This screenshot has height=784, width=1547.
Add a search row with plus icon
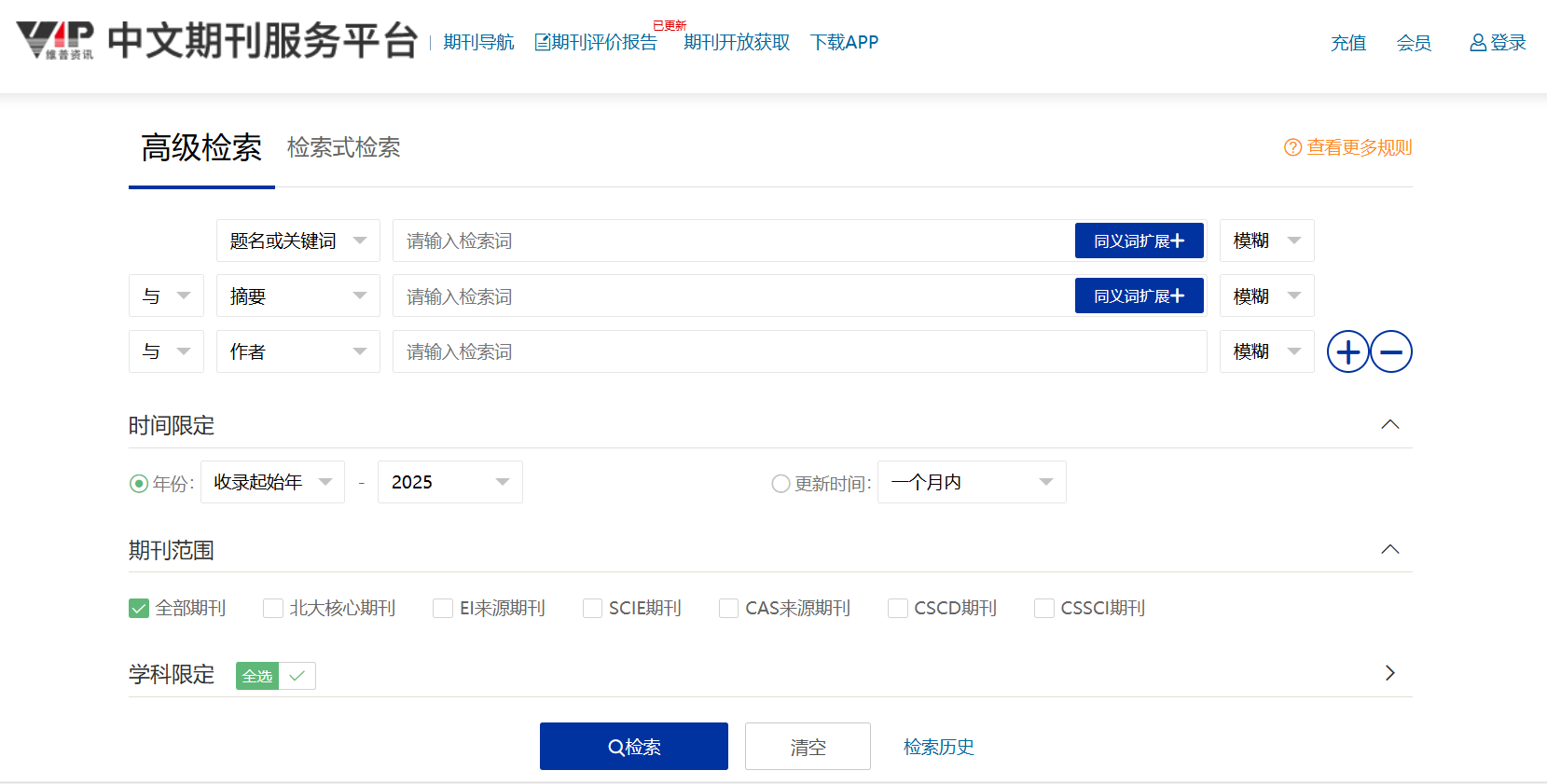[x=1347, y=352]
